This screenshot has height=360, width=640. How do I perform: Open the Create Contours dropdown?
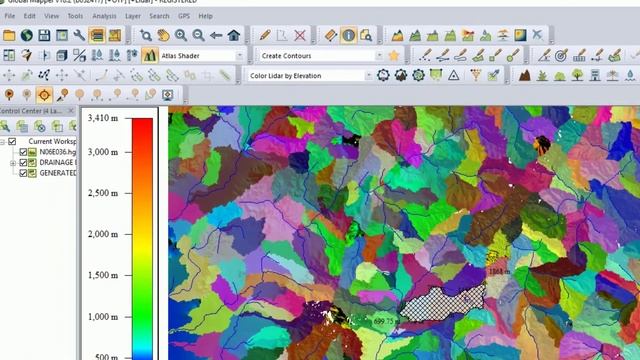click(379, 56)
